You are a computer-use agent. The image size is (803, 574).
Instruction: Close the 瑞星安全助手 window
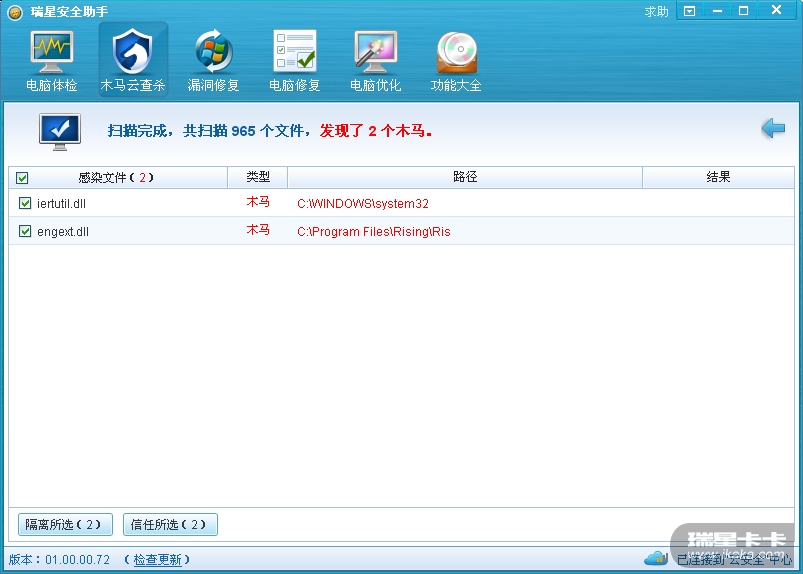pos(777,11)
